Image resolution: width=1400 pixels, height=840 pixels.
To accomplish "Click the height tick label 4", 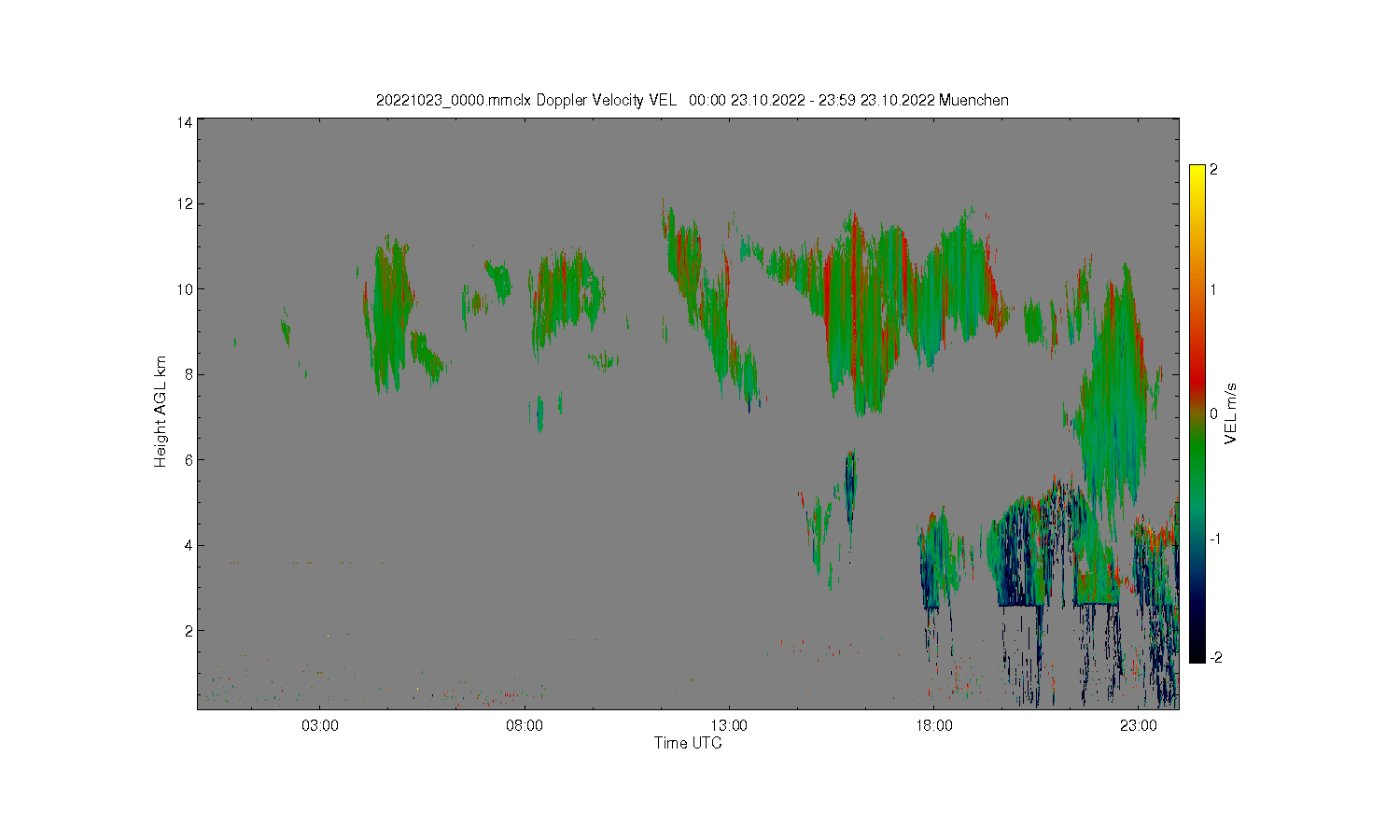I will pyautogui.click(x=188, y=545).
